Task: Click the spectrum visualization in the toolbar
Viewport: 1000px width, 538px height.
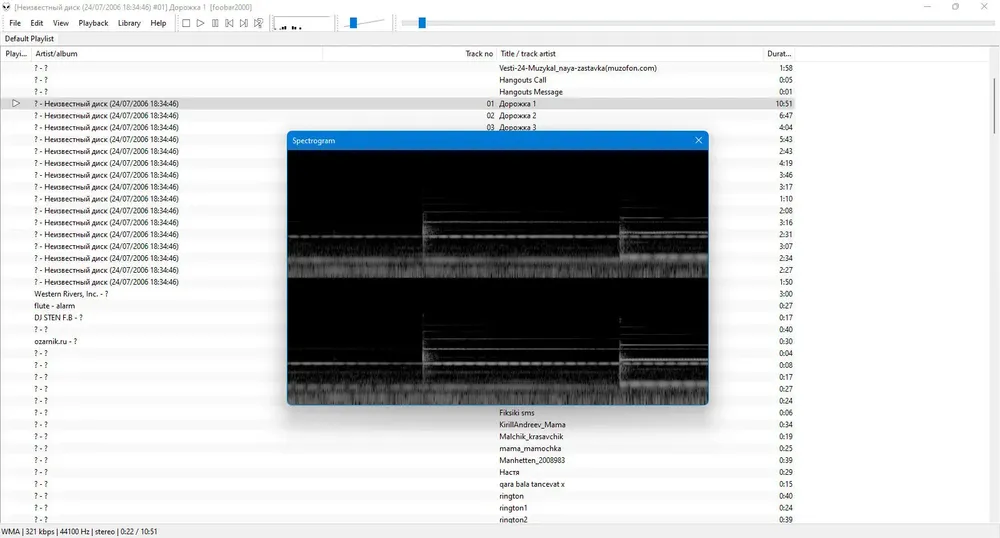Action: 303,24
